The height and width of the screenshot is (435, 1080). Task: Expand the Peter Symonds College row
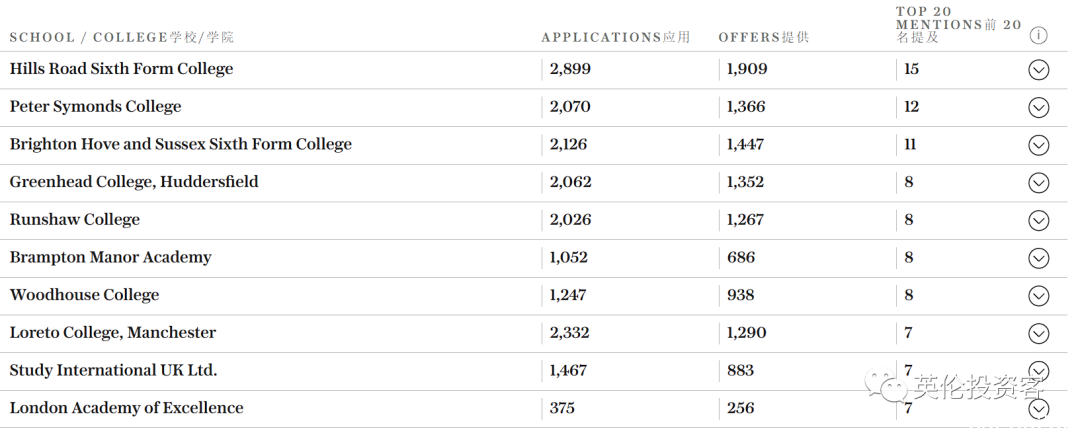click(1038, 107)
